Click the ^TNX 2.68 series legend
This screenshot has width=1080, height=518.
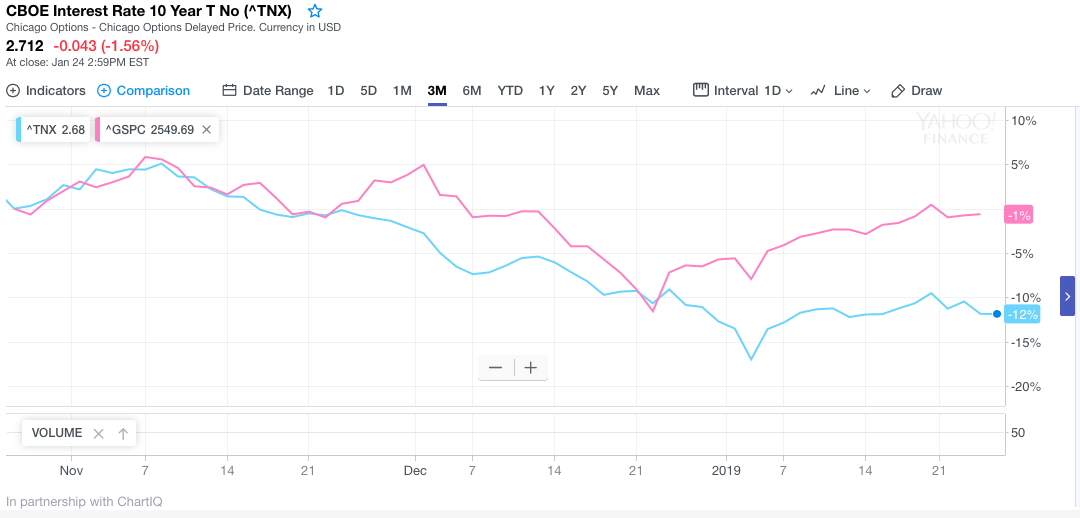[x=52, y=129]
